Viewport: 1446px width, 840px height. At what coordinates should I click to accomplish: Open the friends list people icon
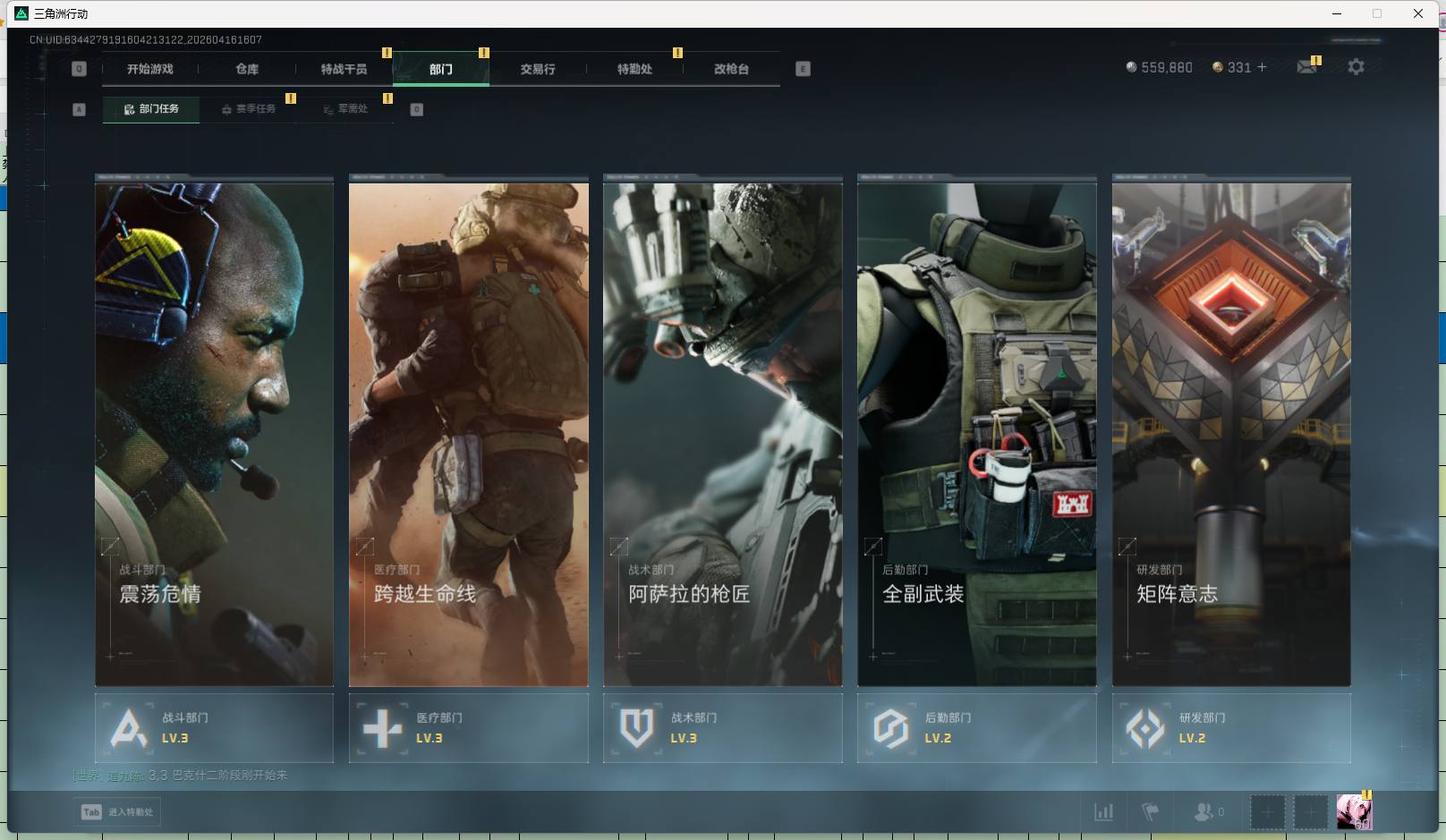click(x=1204, y=812)
